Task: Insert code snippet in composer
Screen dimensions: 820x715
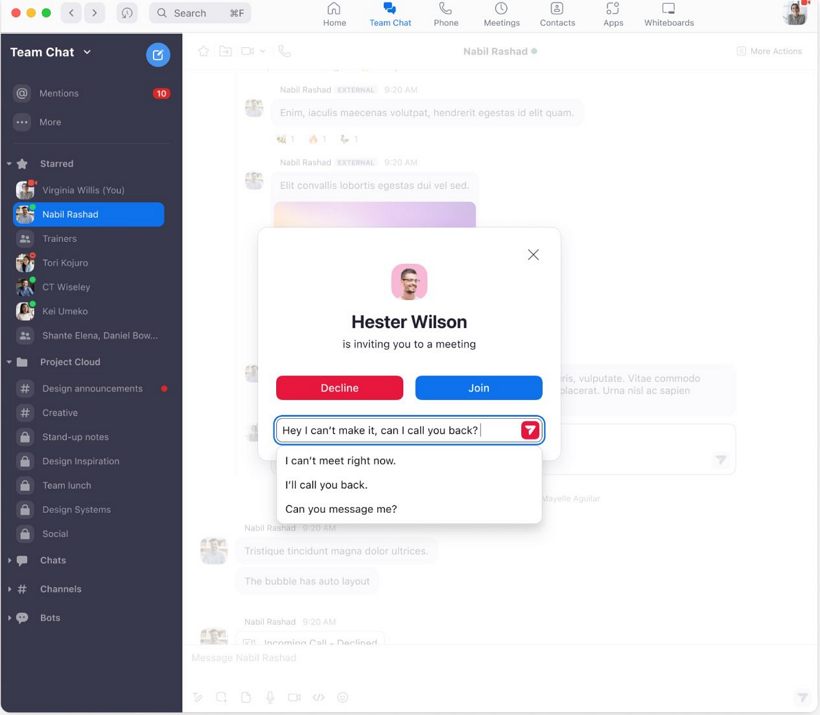Action: click(318, 697)
